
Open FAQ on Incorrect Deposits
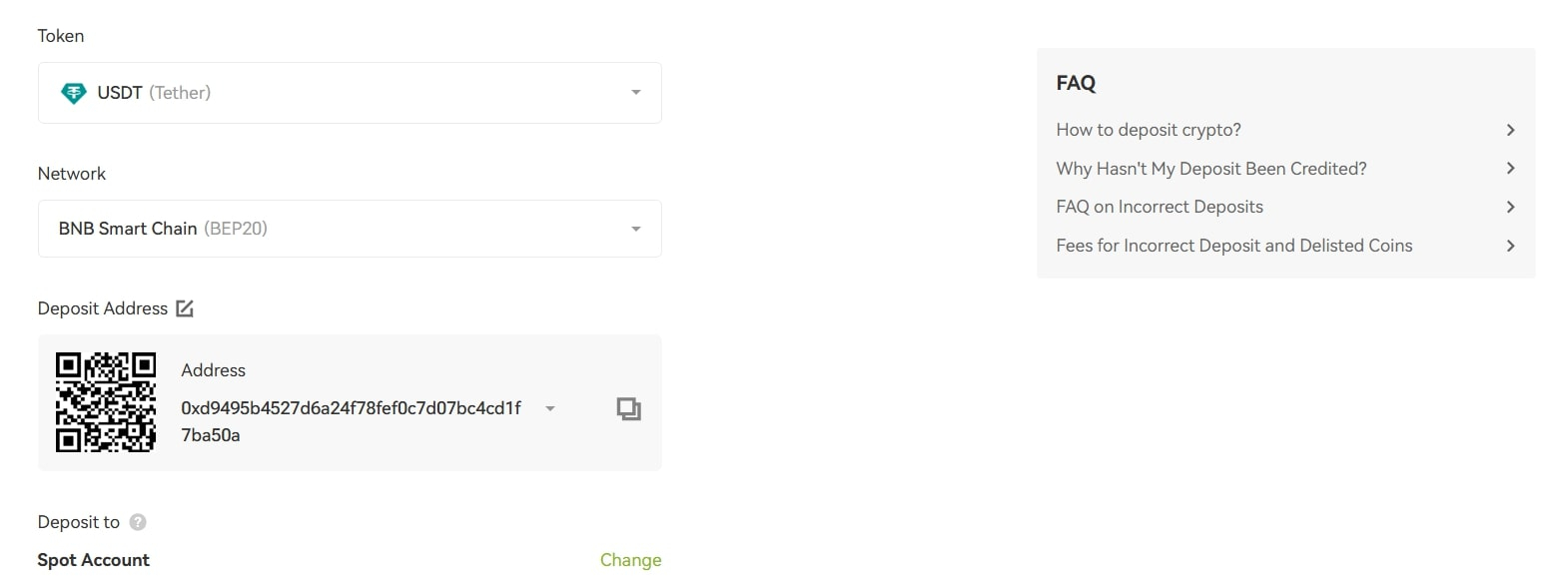click(1160, 207)
